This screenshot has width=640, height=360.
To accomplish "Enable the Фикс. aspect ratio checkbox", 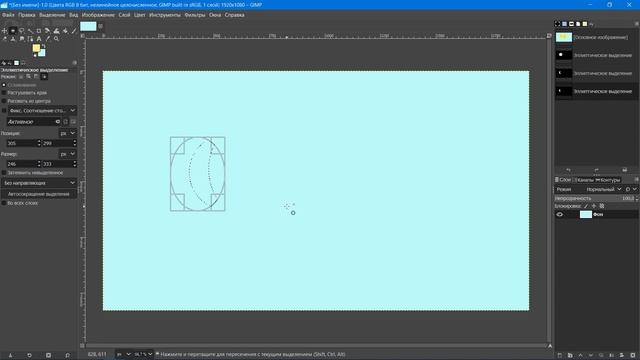I will point(4,111).
